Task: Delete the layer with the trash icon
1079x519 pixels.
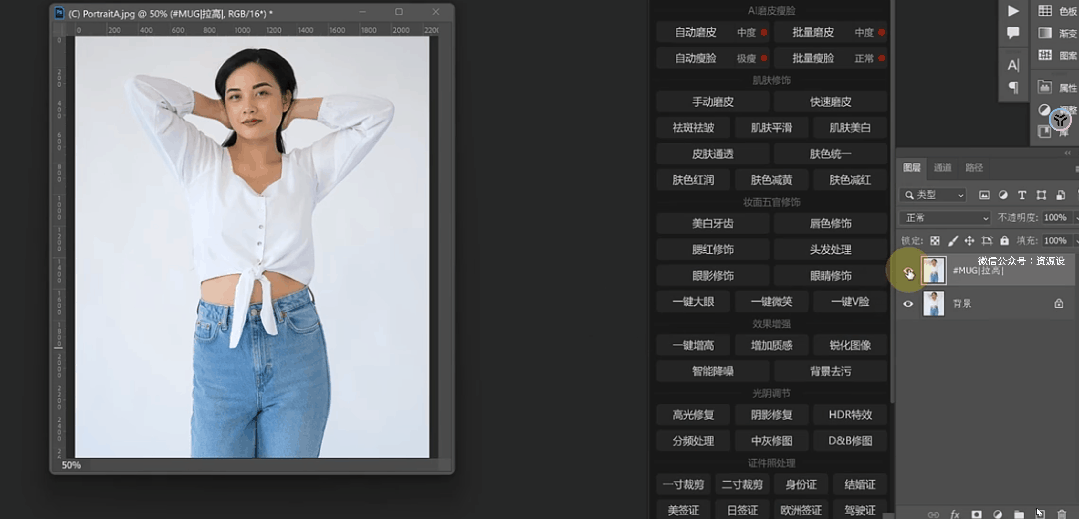Action: [x=1061, y=514]
